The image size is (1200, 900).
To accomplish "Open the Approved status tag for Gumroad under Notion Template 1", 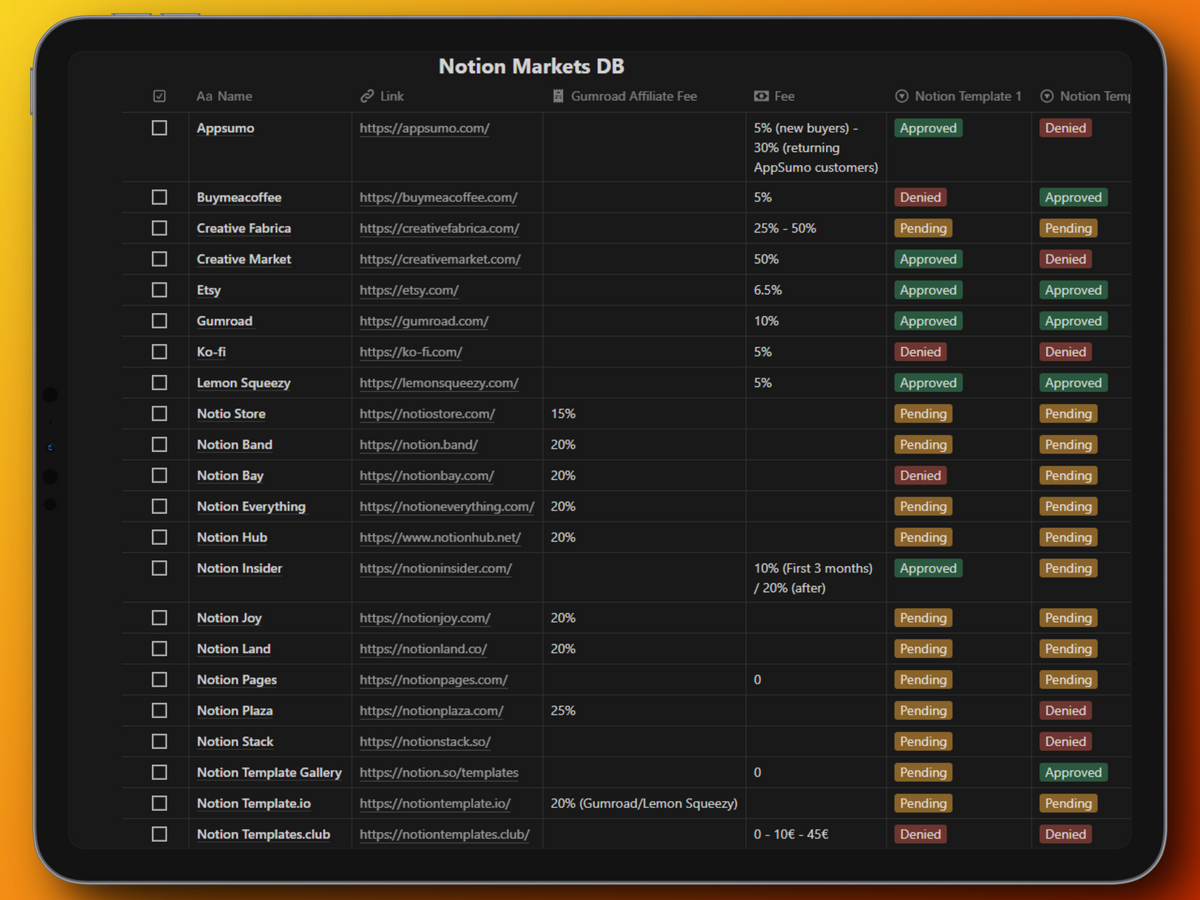I will [928, 321].
